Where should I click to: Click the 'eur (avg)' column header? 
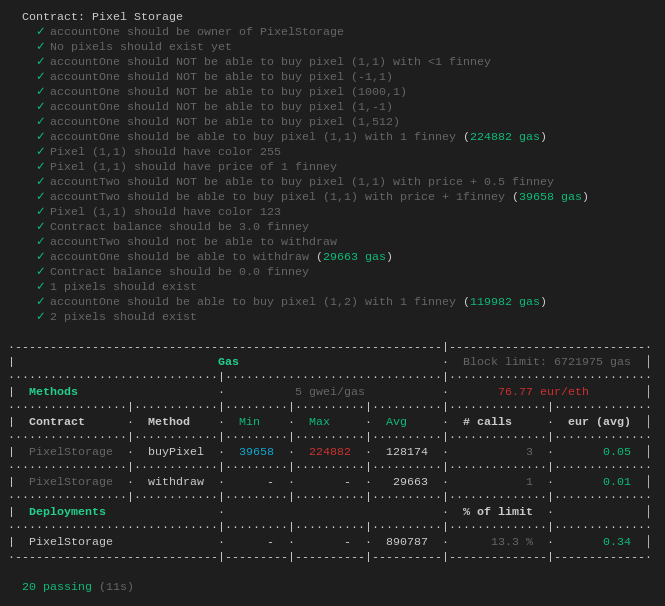click(x=599, y=422)
